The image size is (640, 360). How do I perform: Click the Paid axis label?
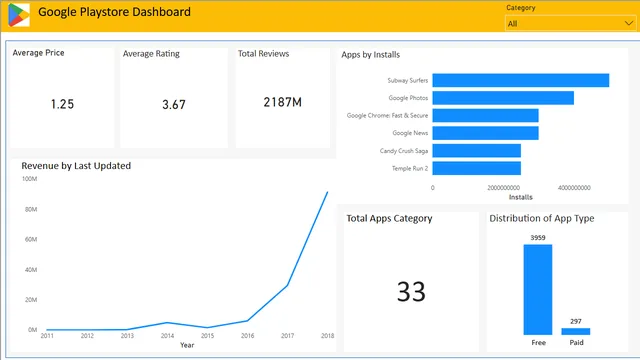tap(576, 342)
